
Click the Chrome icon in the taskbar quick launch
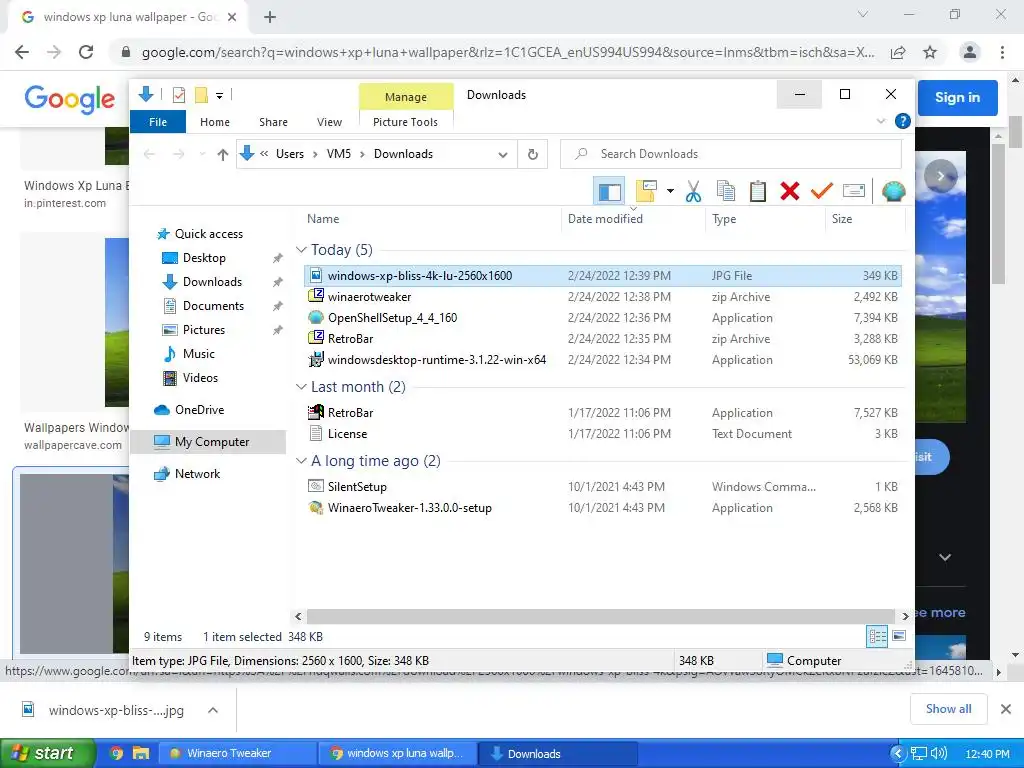click(116, 753)
